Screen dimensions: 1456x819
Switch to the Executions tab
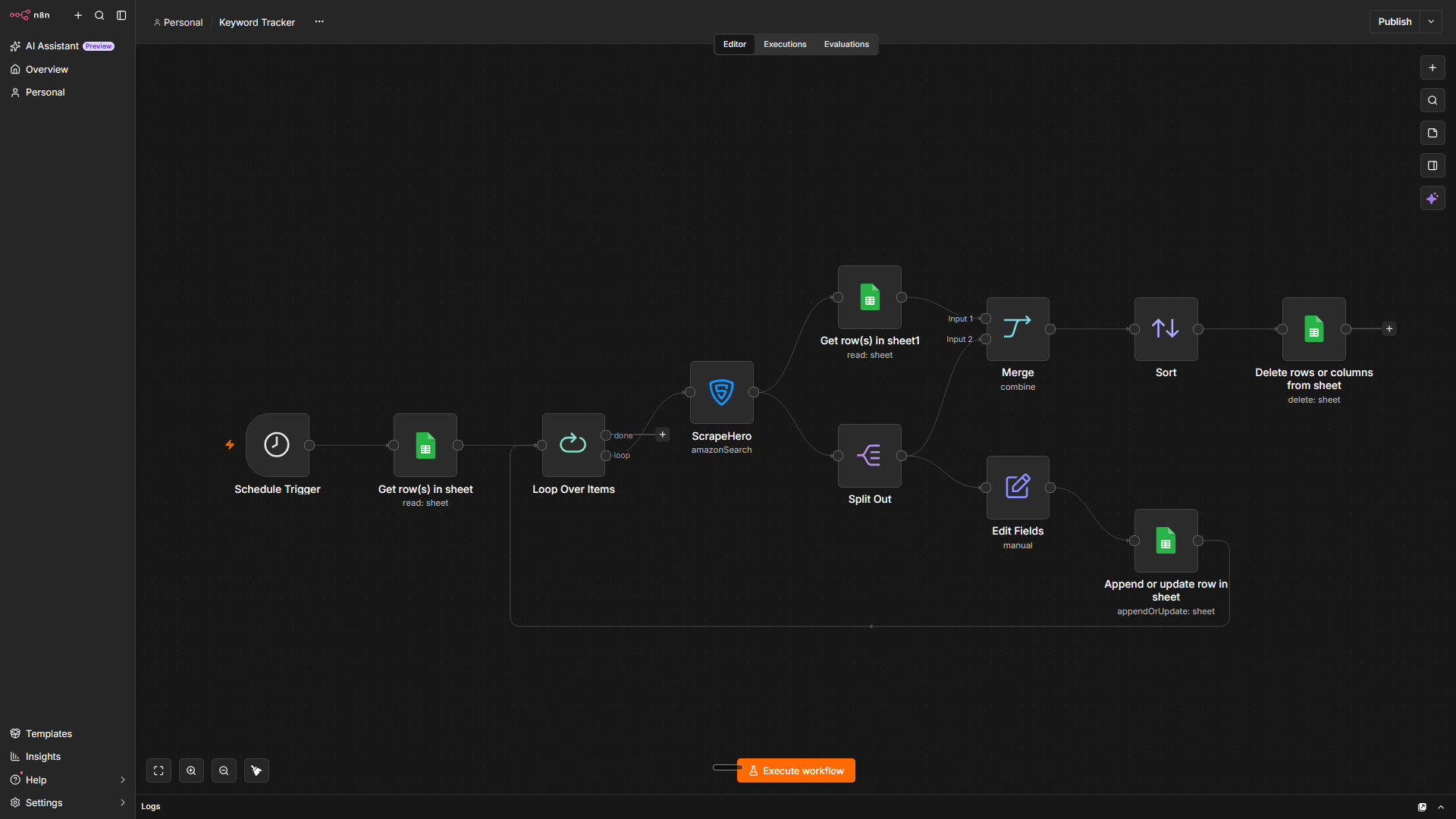[x=785, y=44]
